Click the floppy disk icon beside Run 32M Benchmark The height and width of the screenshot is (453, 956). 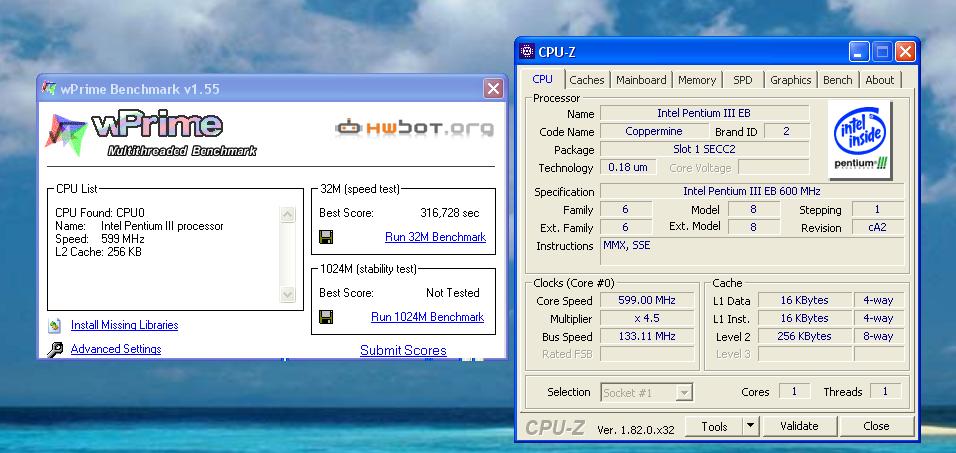[x=326, y=237]
